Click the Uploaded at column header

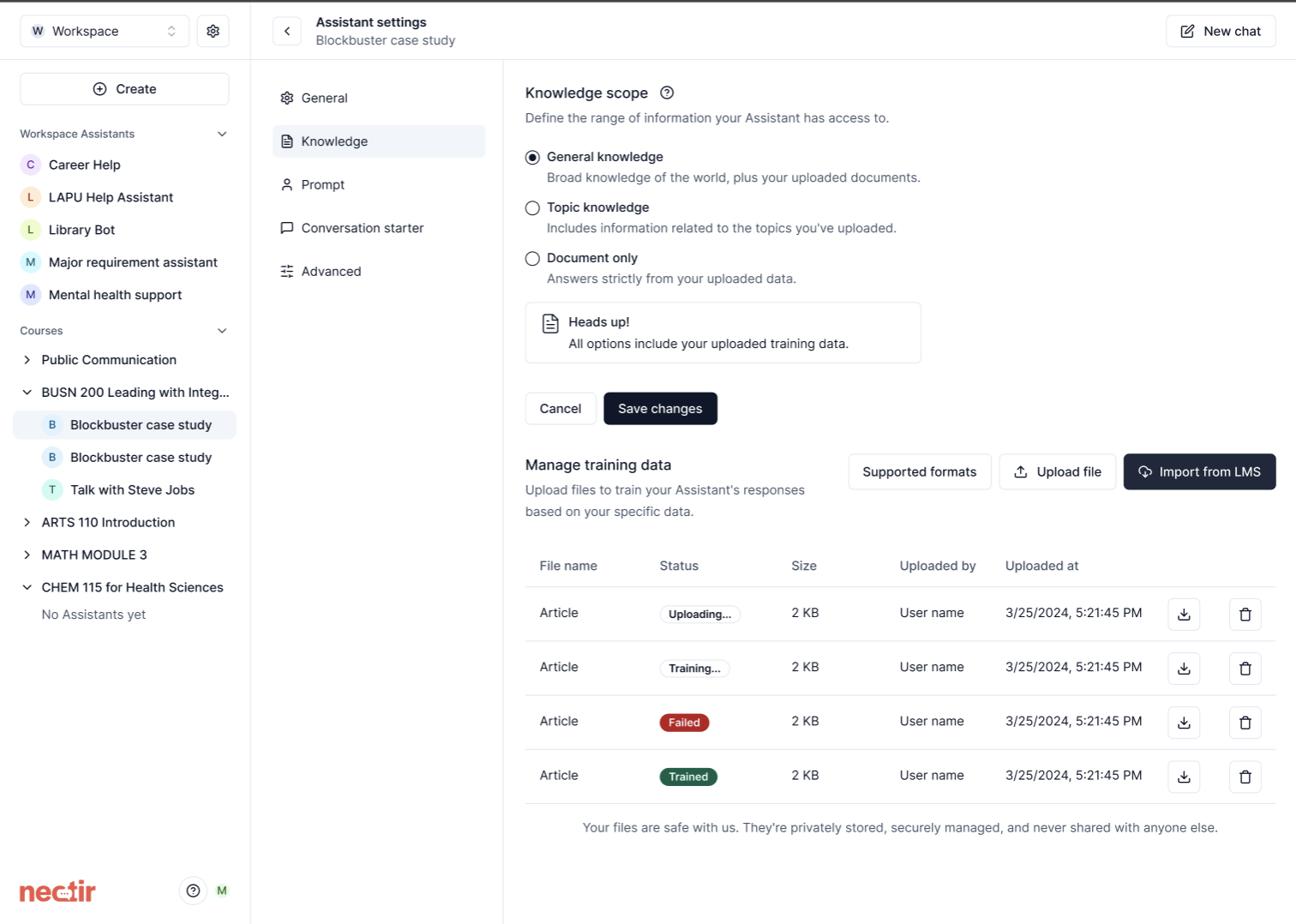1041,566
